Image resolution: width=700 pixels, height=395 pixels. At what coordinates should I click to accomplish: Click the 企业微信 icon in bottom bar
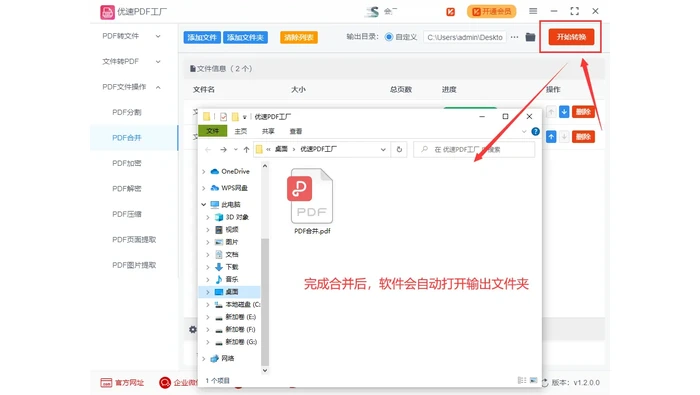(165, 383)
